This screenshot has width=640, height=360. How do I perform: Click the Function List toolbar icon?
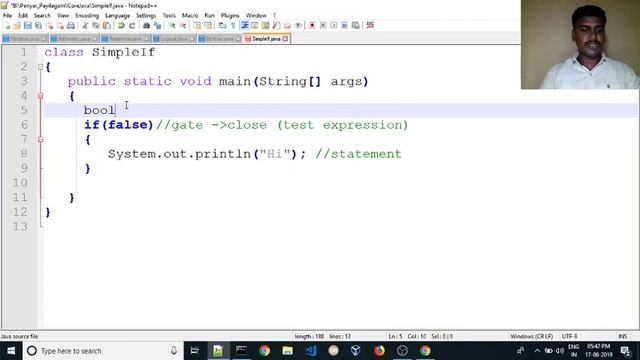point(276,25)
